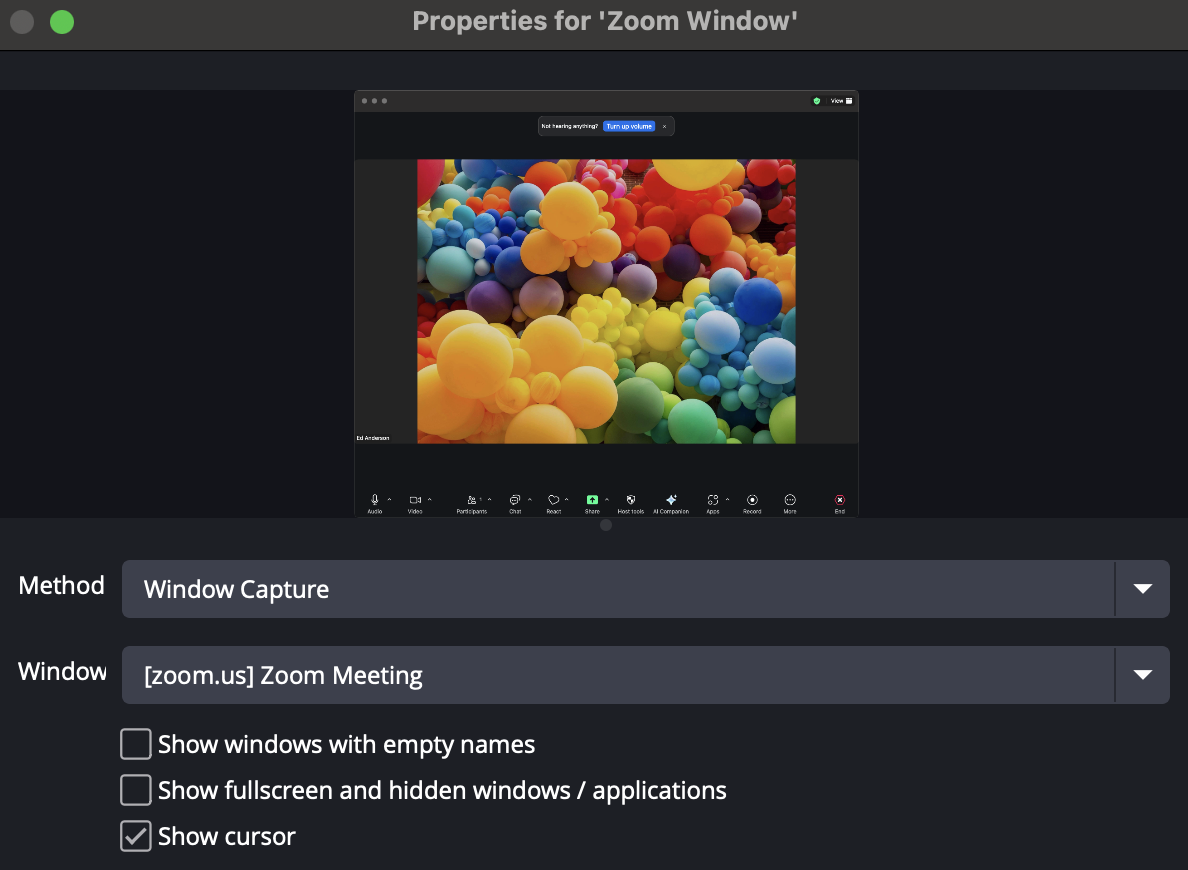Click the balloon video preview thumbnail
The height and width of the screenshot is (870, 1188).
coord(606,301)
